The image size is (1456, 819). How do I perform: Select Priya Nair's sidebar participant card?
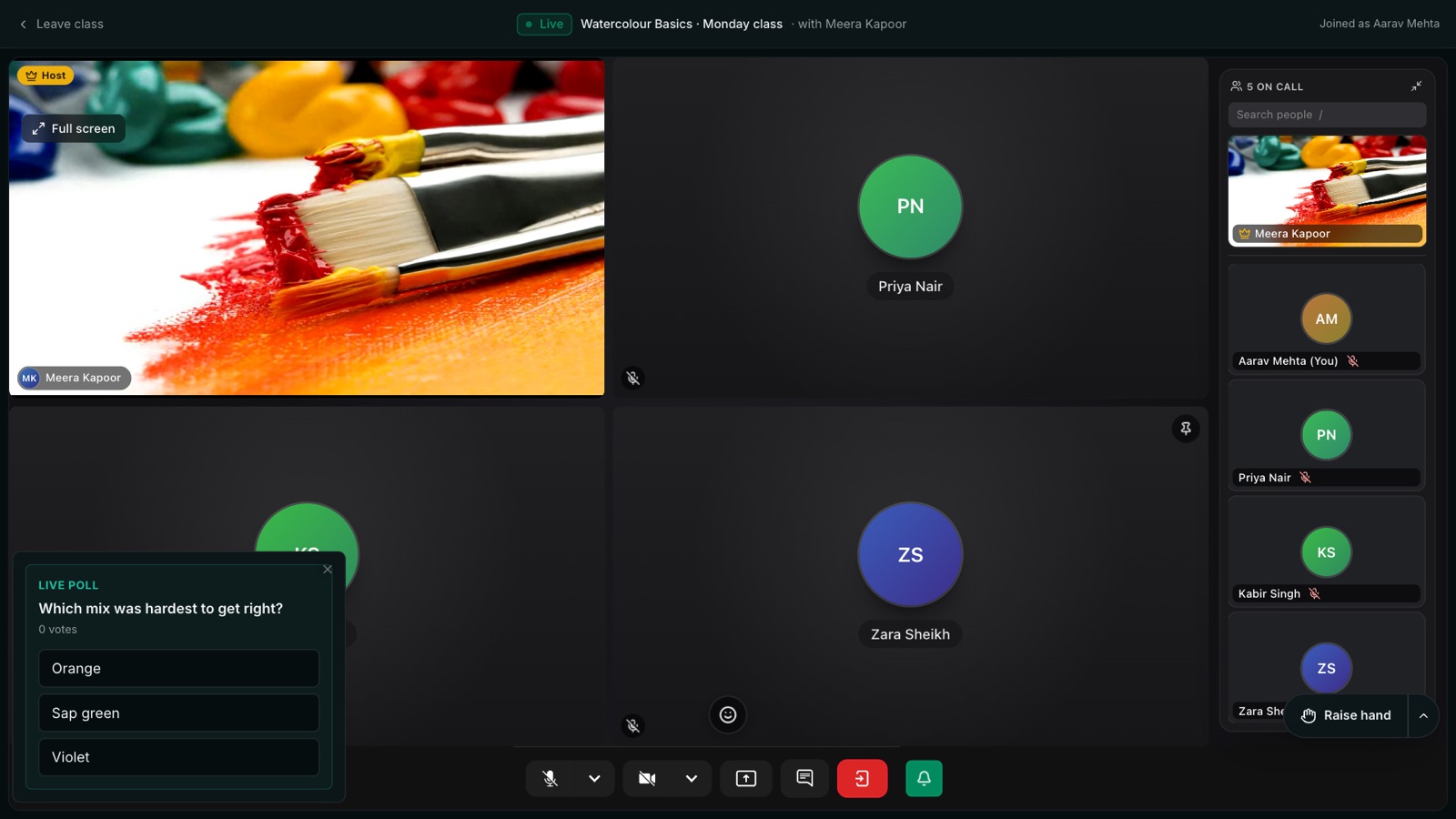pyautogui.click(x=1327, y=435)
